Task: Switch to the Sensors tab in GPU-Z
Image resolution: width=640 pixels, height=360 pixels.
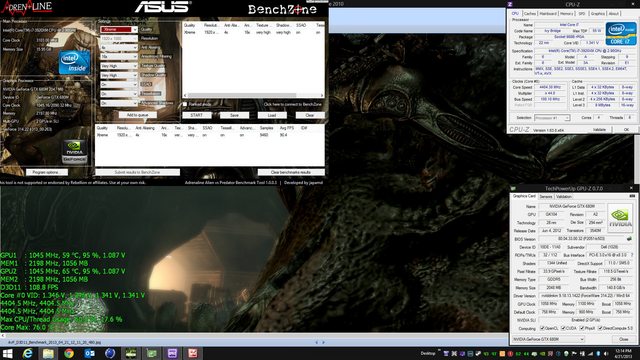Action: coord(546,196)
